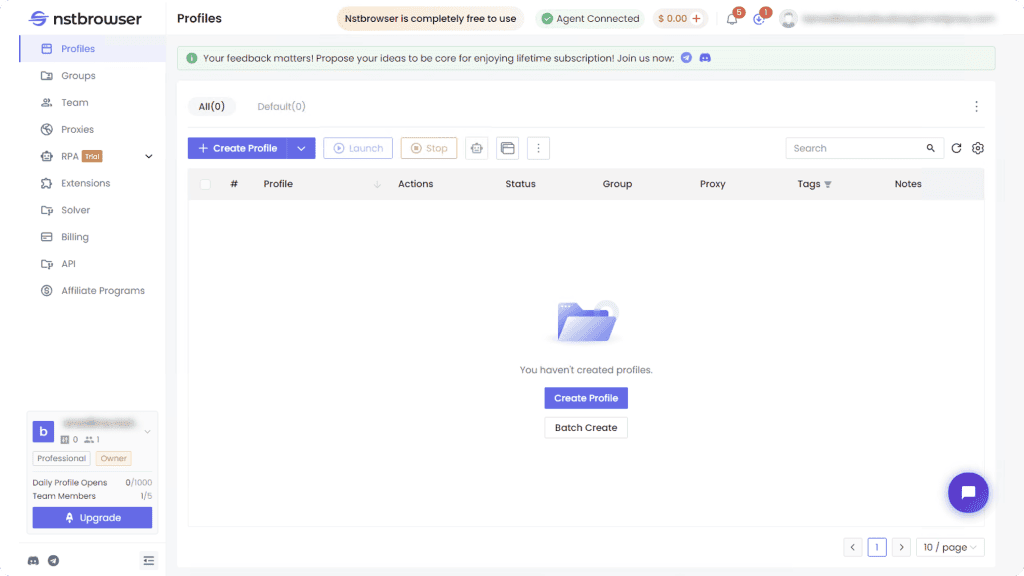Open Proxies in the sidebar
Screen dimensions: 1024x576
point(77,129)
